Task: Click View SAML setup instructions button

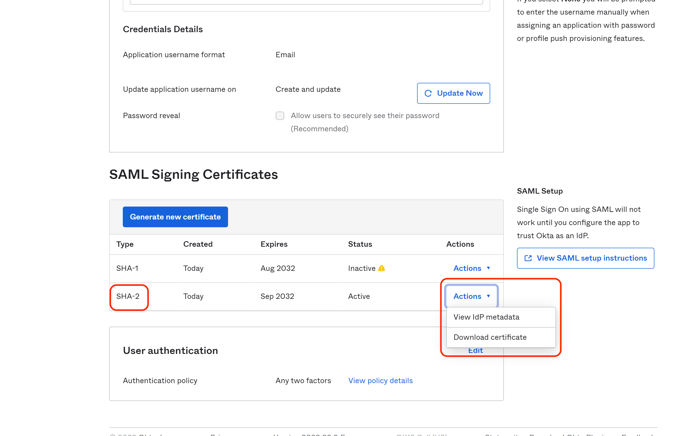Action: point(585,258)
